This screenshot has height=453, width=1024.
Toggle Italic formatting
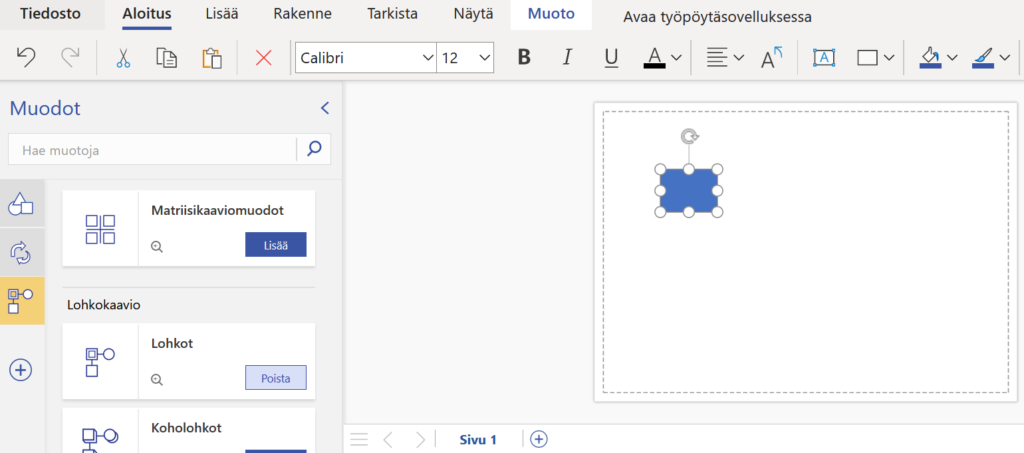pos(568,58)
